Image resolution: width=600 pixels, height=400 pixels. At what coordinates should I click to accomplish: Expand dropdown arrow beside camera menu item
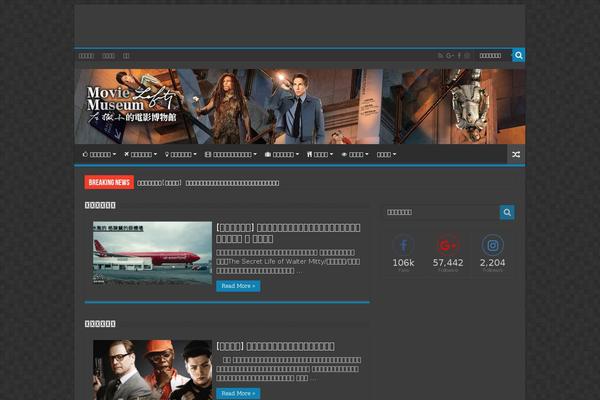click(297, 154)
